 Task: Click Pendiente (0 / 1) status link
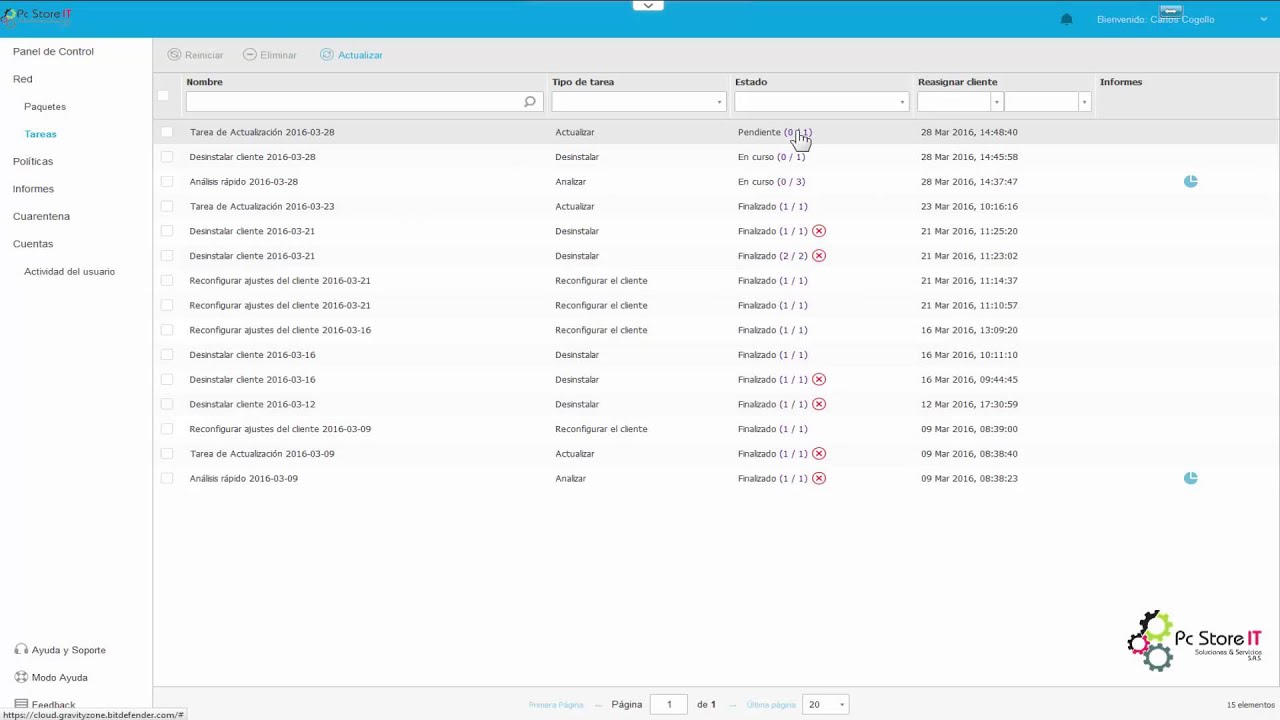tap(798, 132)
